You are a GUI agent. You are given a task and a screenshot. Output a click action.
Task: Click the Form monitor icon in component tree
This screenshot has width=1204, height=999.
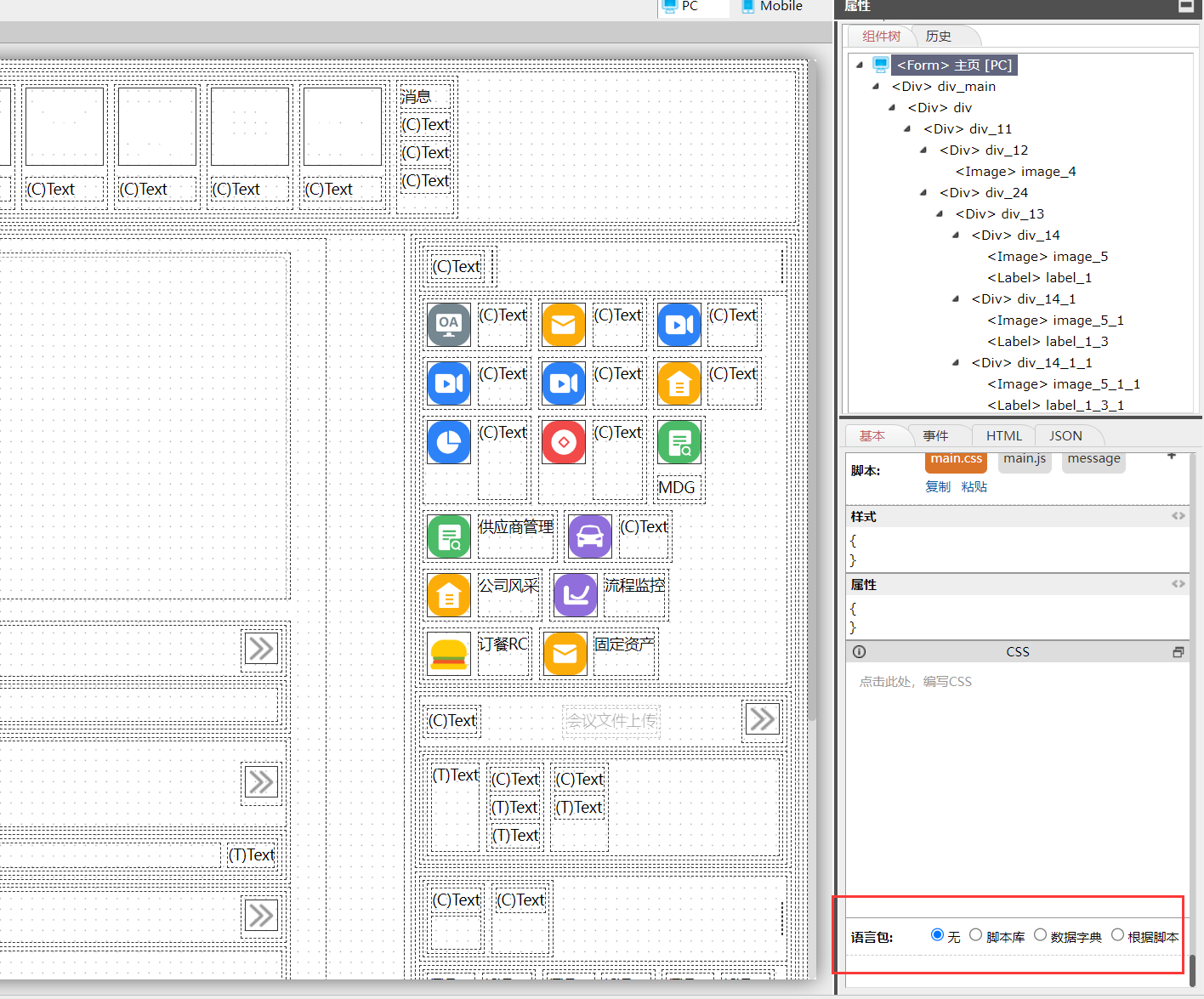[x=881, y=65]
